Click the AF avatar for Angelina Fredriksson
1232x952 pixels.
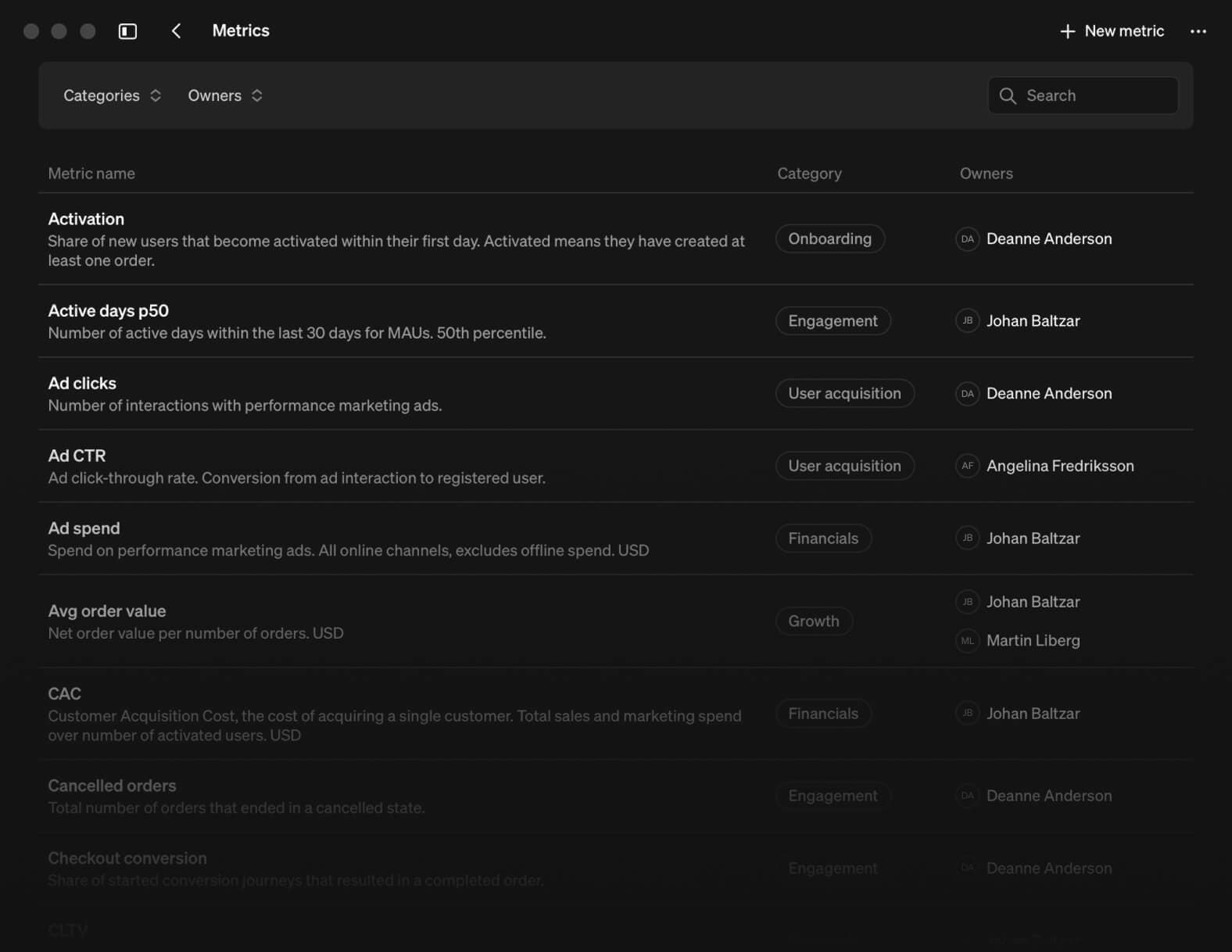tap(967, 466)
